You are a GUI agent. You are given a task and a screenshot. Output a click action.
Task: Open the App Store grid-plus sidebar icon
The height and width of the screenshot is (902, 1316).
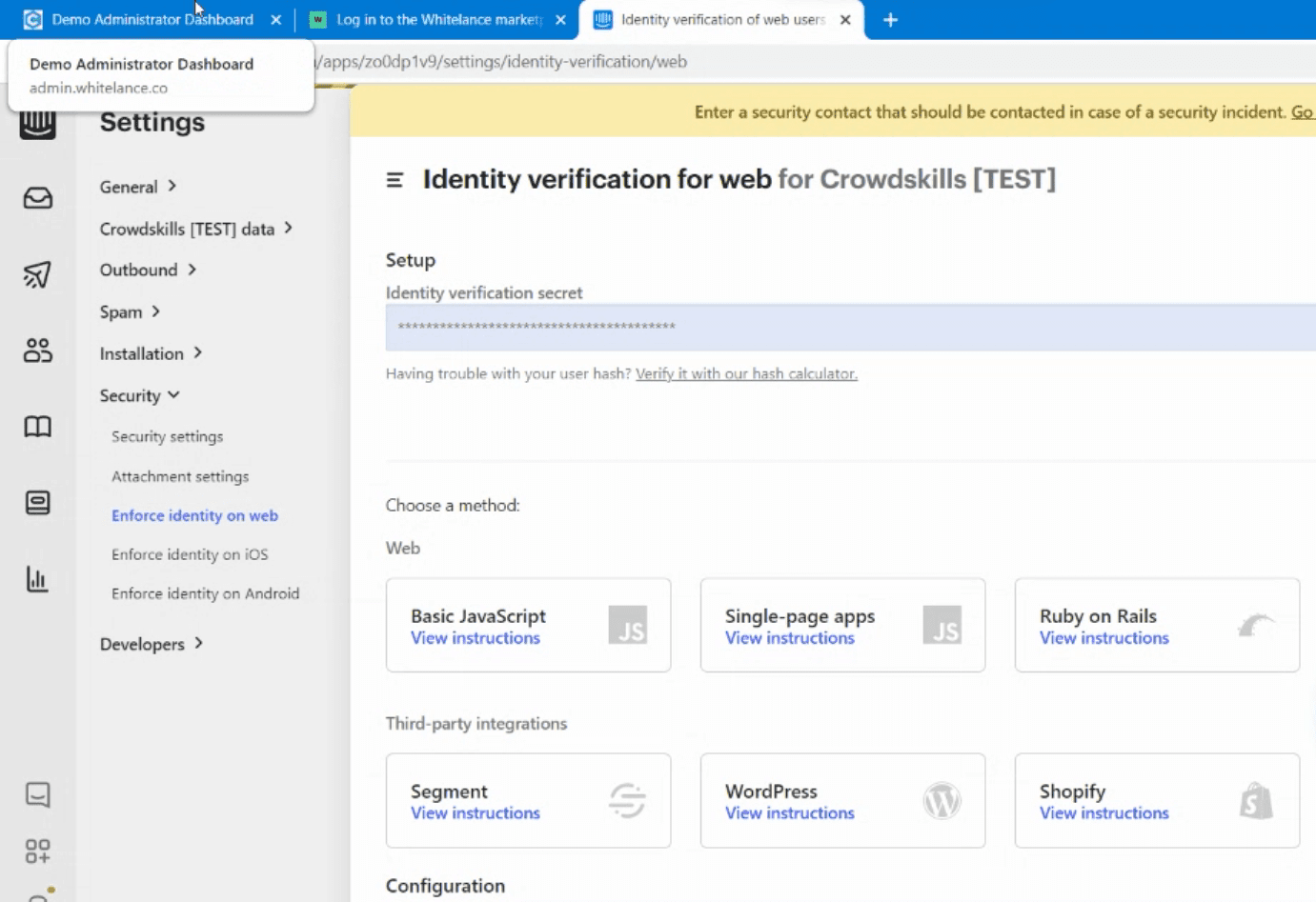[x=38, y=851]
